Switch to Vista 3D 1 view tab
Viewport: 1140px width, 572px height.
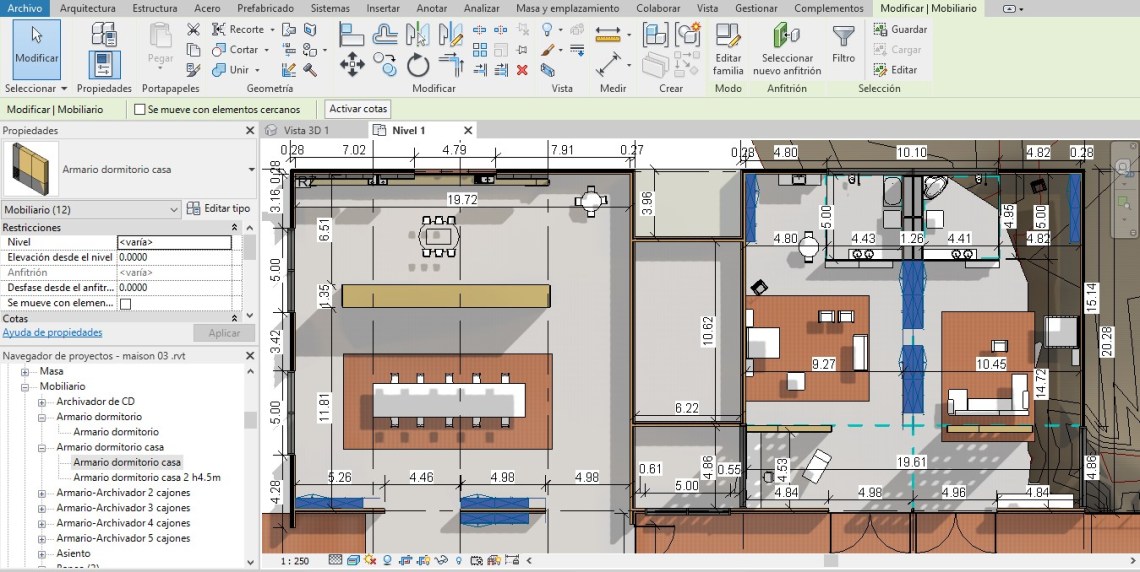pyautogui.click(x=305, y=131)
